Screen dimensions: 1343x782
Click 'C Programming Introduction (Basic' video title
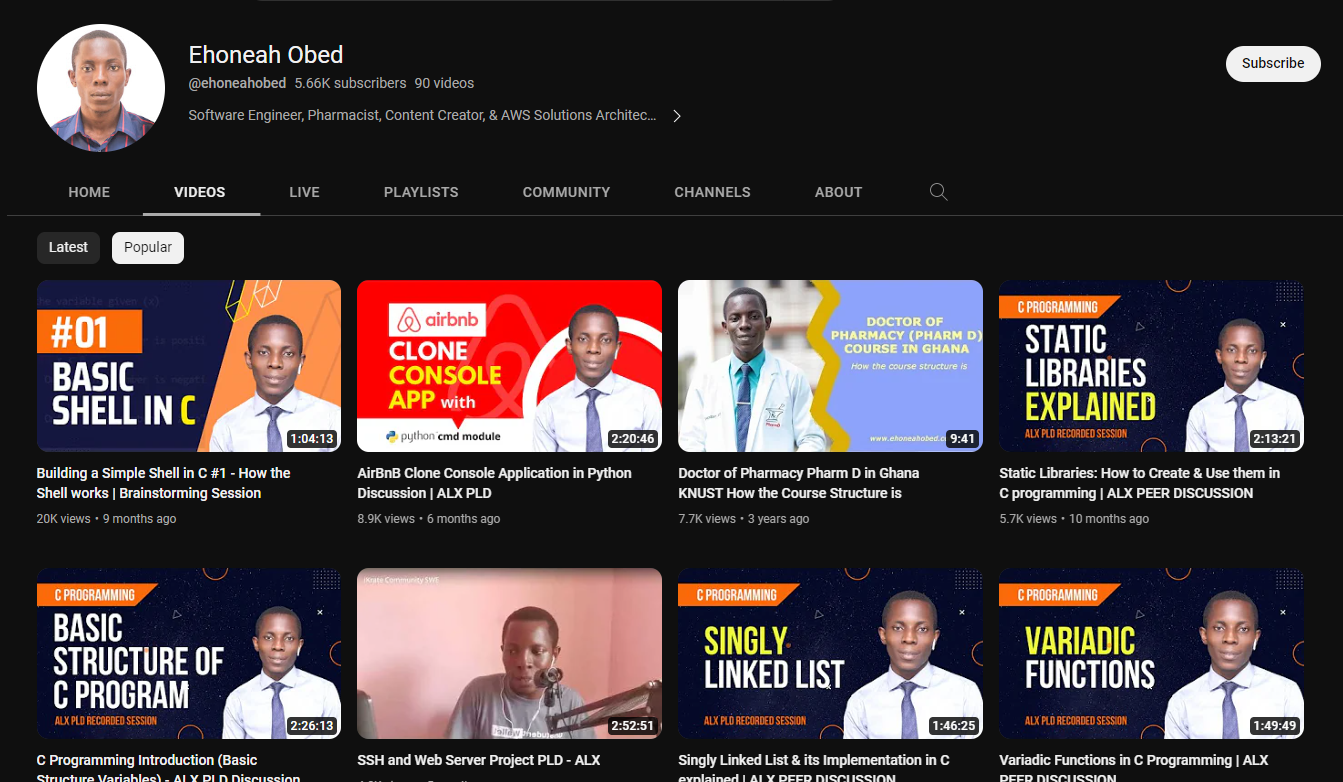(168, 768)
